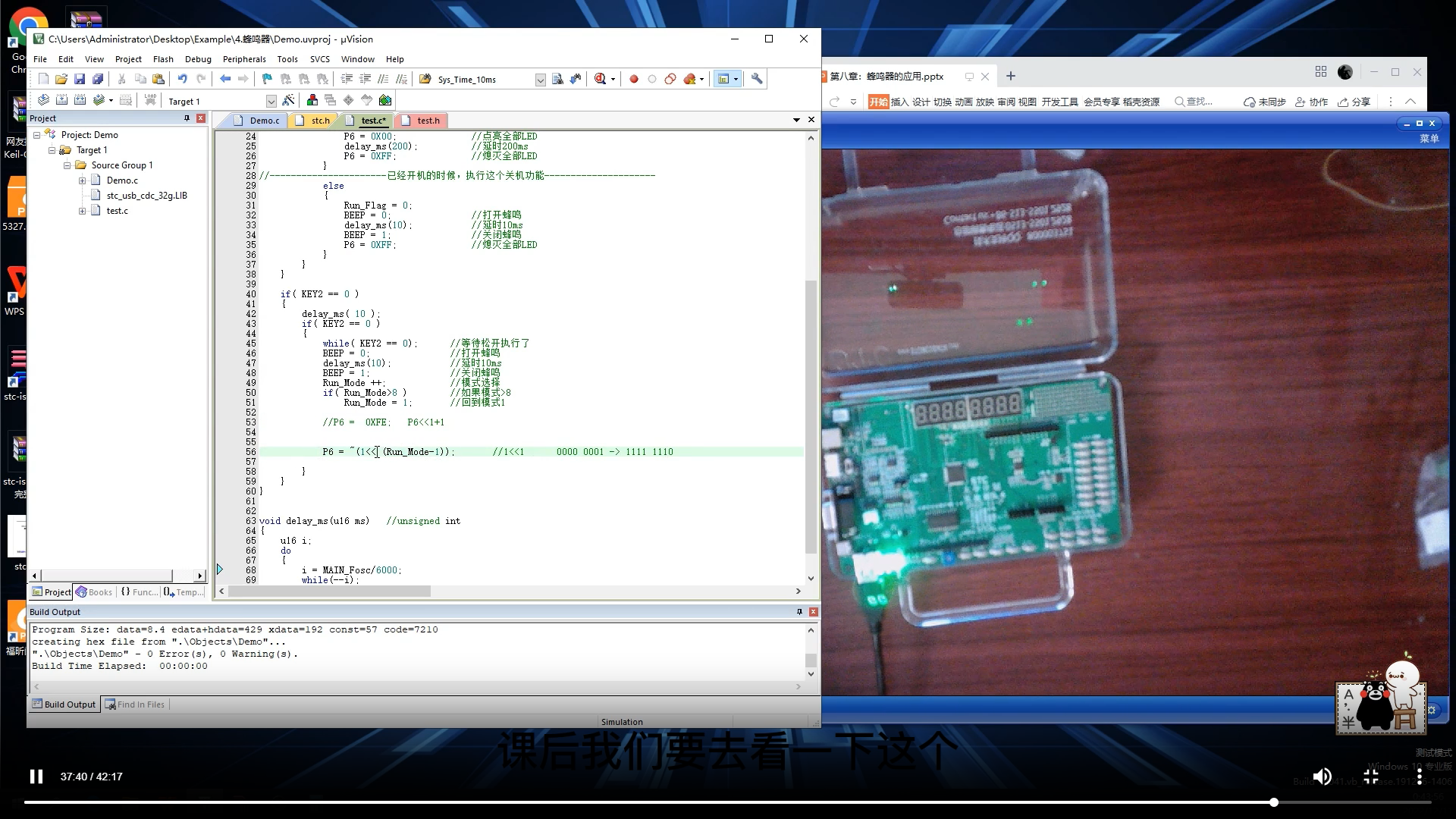Click the Comment selection icon
Viewport: 1456px width, 819px height.
[x=383, y=79]
